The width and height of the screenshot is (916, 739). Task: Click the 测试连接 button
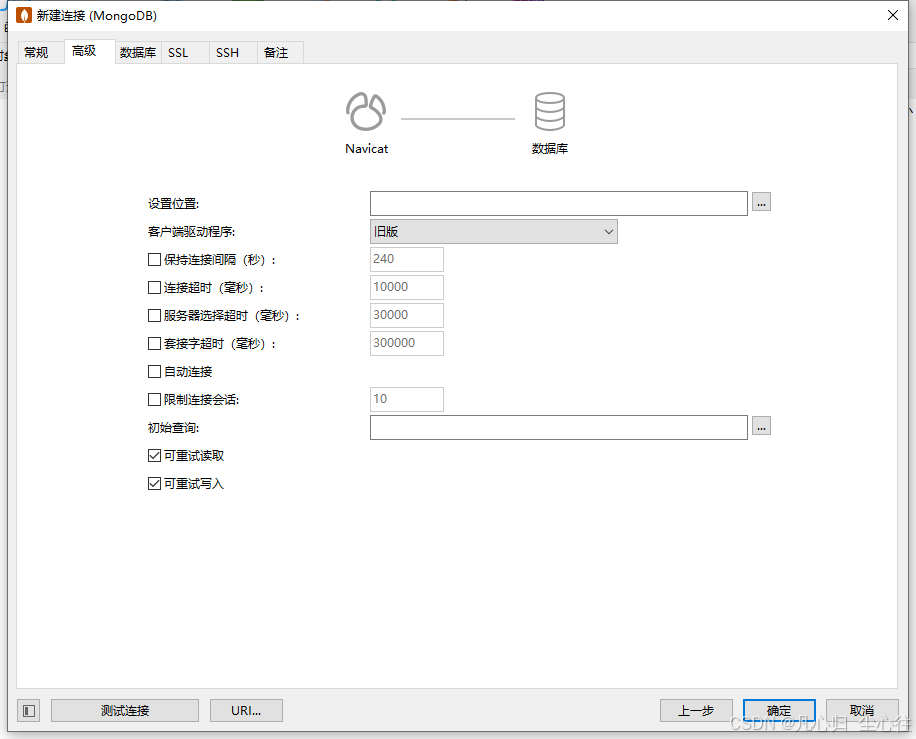tap(124, 710)
